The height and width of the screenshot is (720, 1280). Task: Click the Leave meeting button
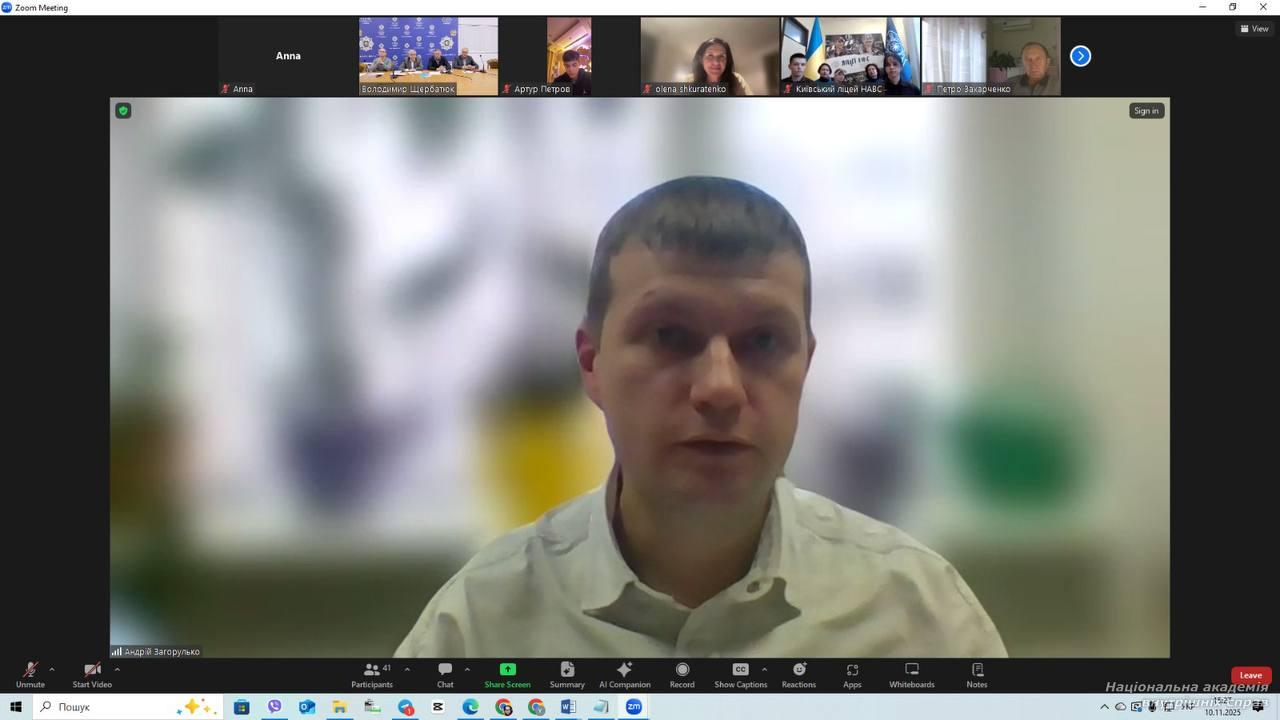tap(1250, 675)
